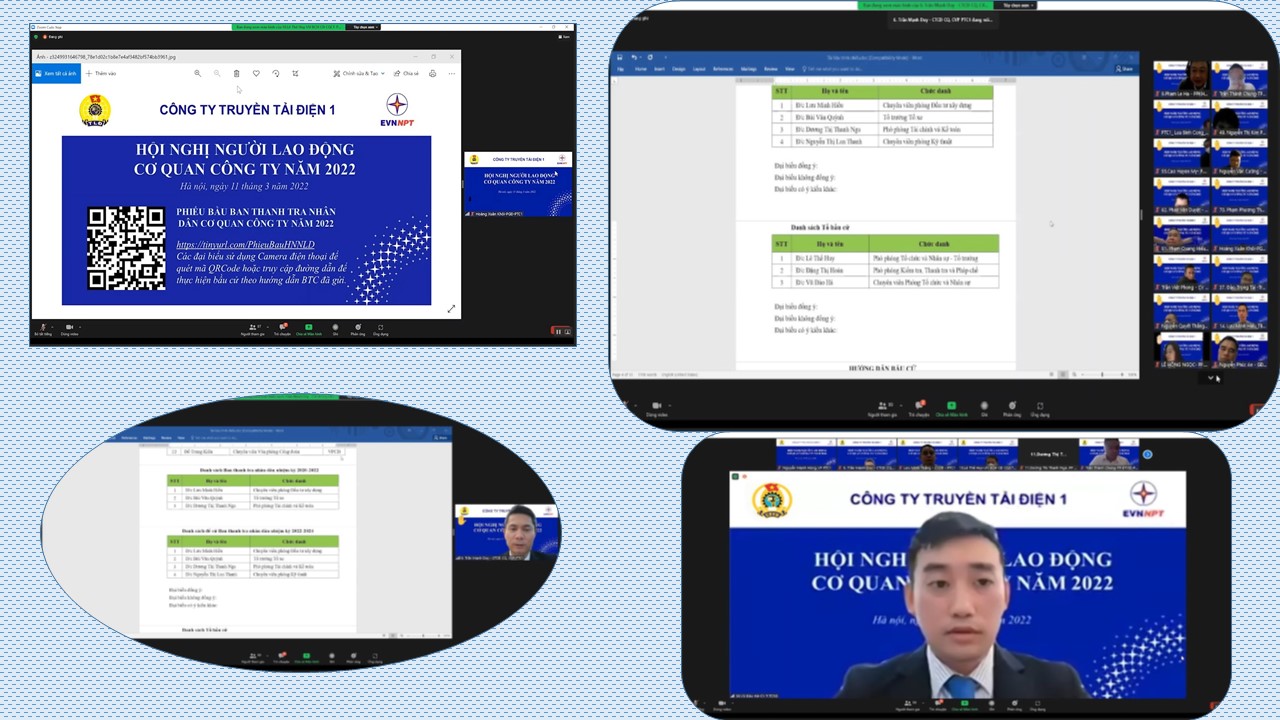Click 'Xem tất cả ảnh' in Photos window
This screenshot has height=720, width=1280.
click(56, 73)
